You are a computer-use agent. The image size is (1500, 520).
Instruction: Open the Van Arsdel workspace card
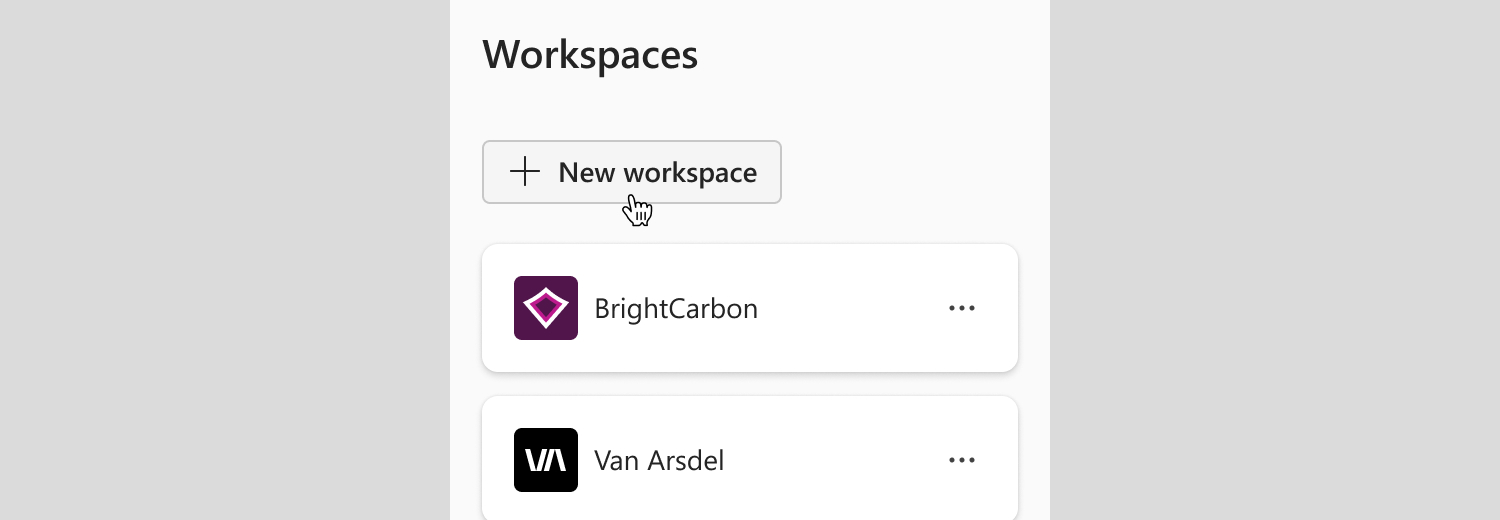click(x=750, y=458)
